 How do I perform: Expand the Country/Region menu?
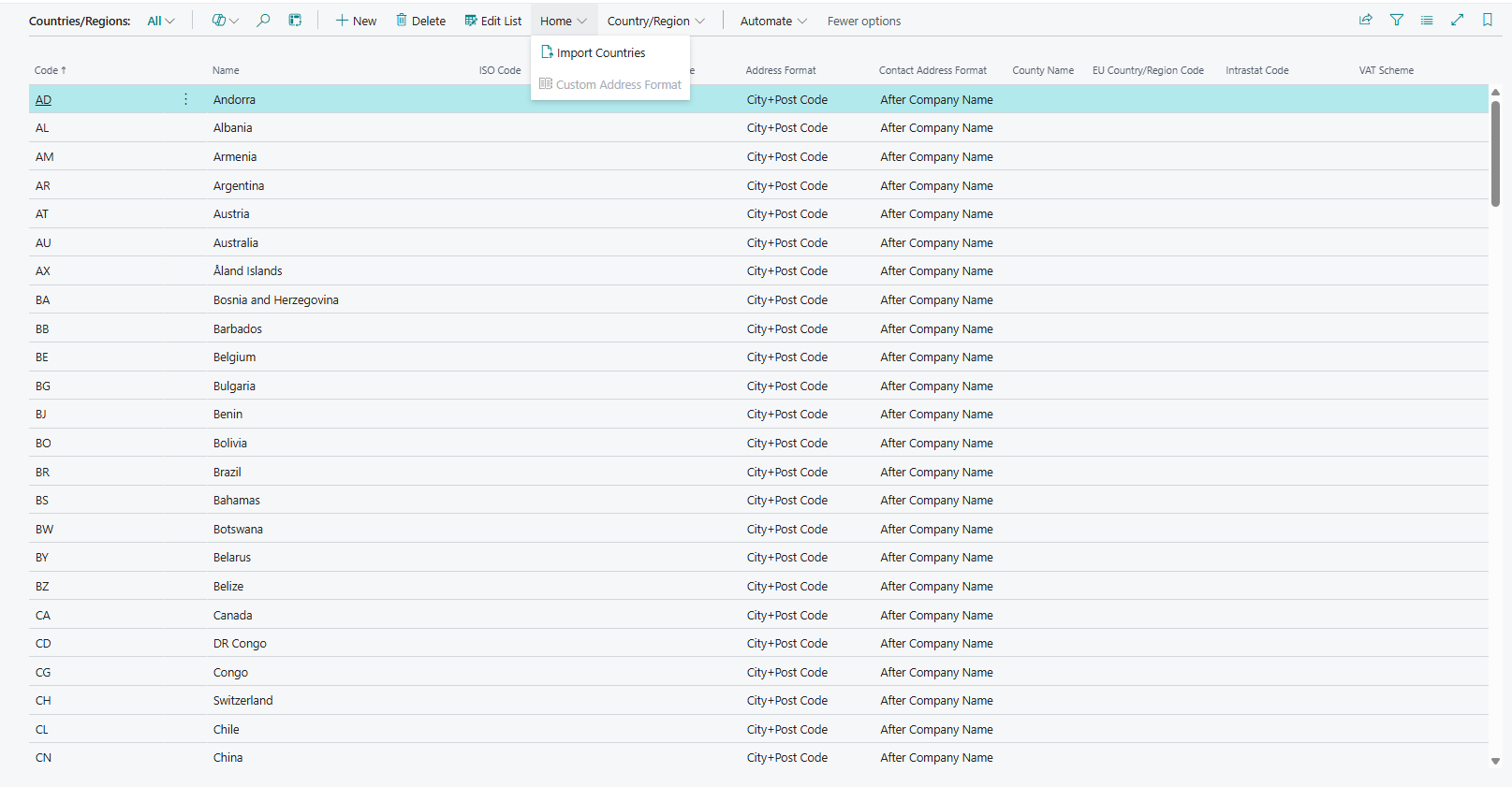tap(656, 21)
